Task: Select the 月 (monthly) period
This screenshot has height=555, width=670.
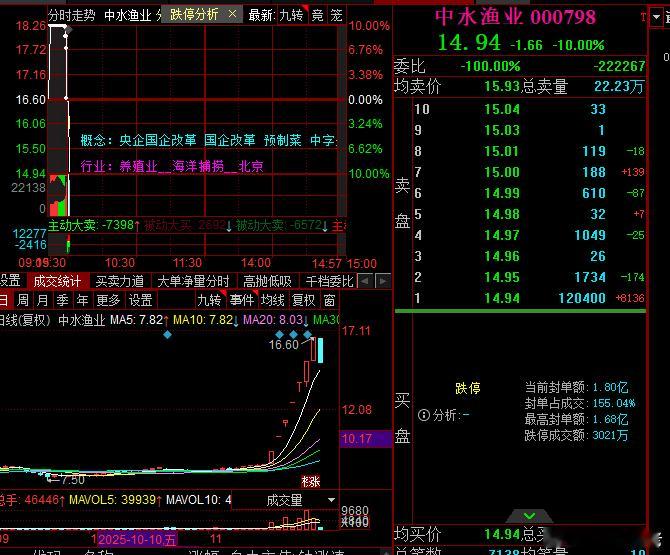Action: [42, 300]
